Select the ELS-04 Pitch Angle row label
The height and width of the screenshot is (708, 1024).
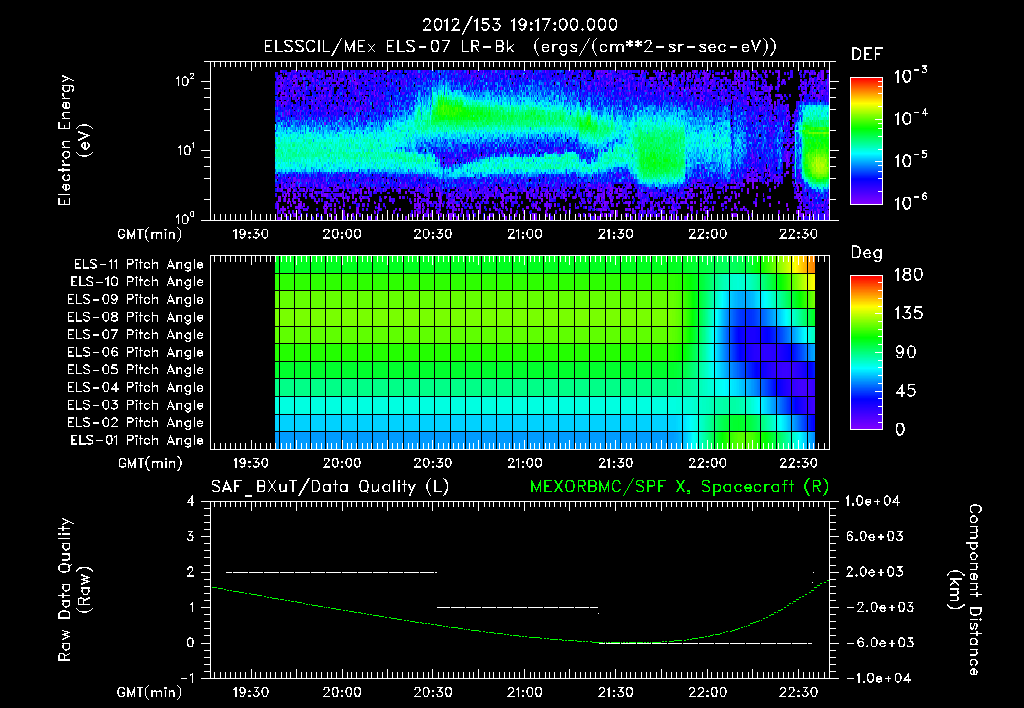[x=135, y=388]
